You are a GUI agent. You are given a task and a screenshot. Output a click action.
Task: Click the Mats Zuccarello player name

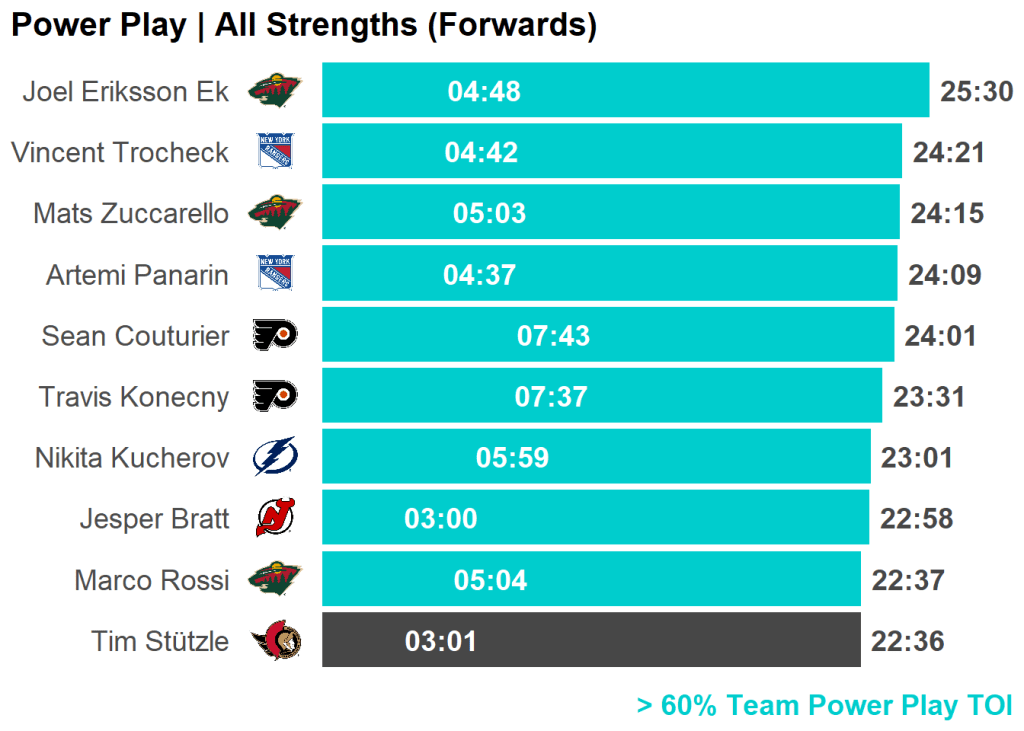(x=130, y=214)
